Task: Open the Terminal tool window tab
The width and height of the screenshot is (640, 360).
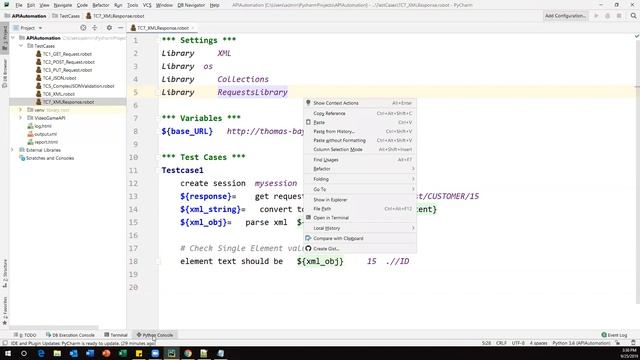Action: (116, 335)
